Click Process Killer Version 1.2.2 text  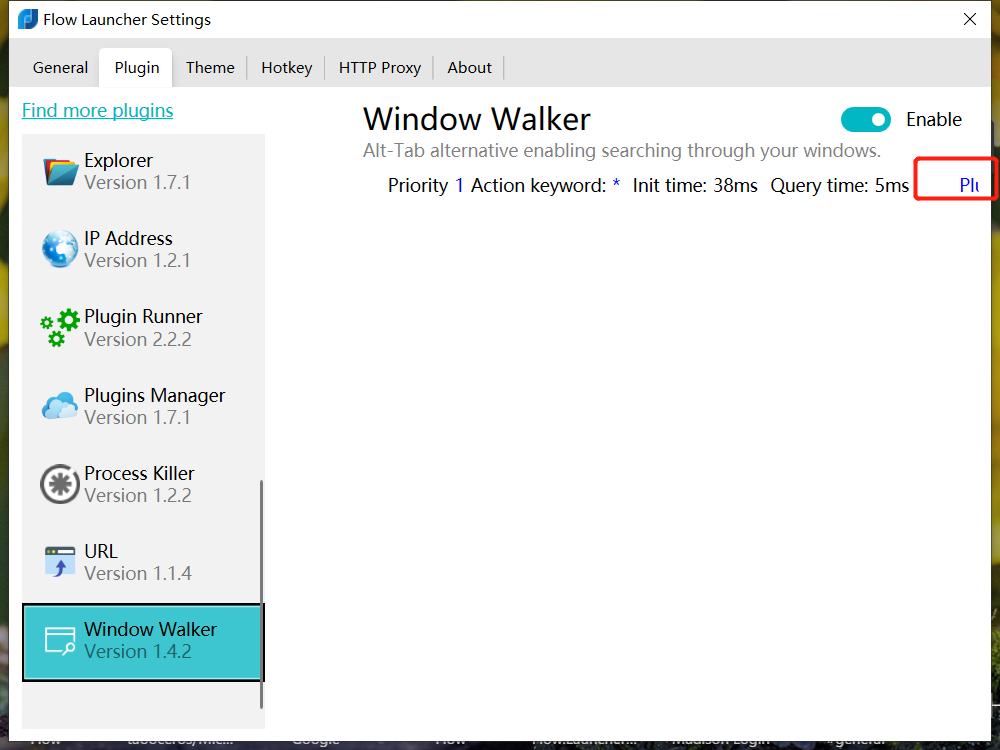coord(138,496)
